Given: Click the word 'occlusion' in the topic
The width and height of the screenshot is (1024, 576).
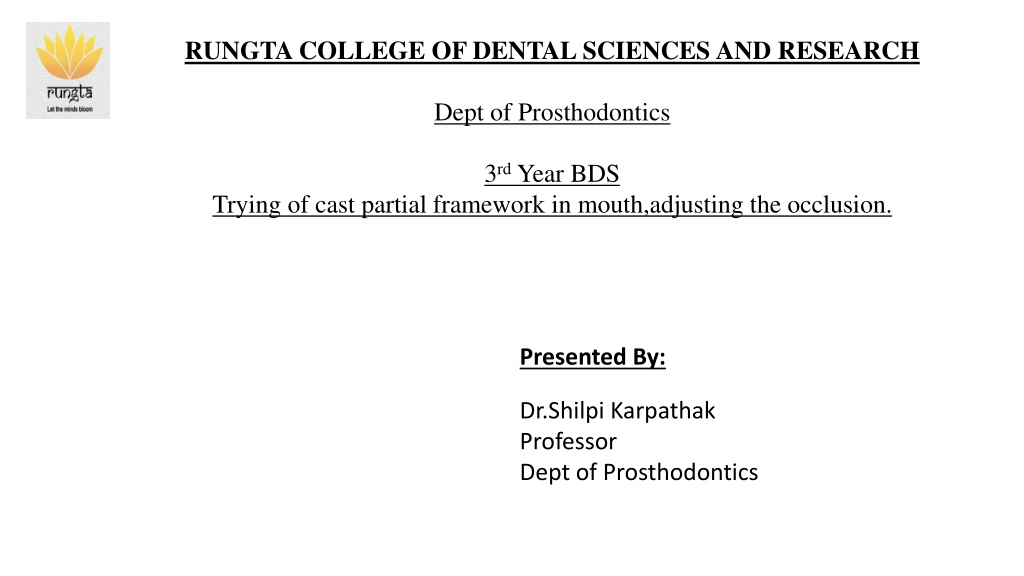Looking at the screenshot, I should point(836,204).
